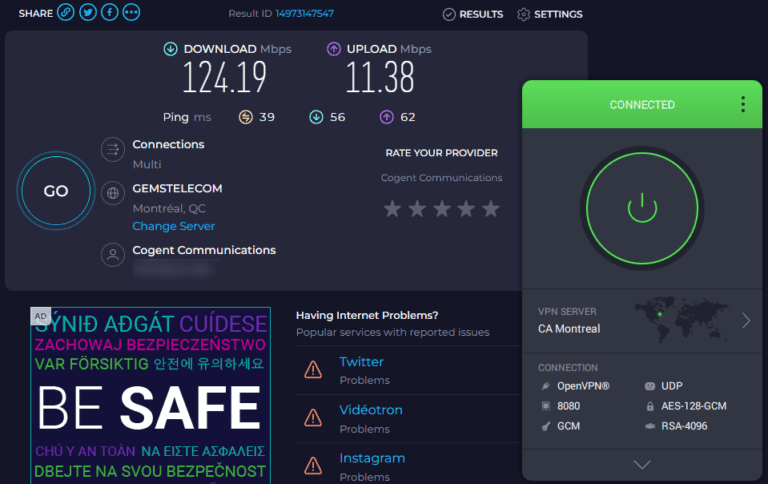The width and height of the screenshot is (768, 484).
Task: Open the SETTINGS menu
Action: point(549,14)
